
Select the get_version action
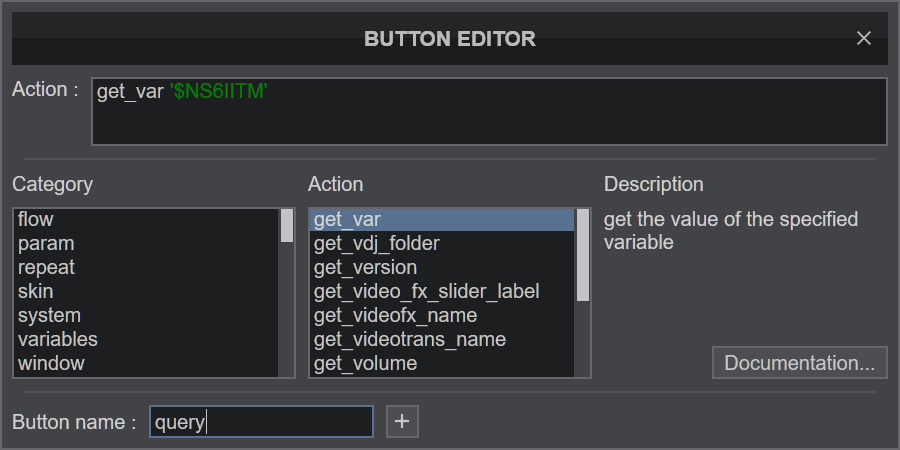(442, 267)
